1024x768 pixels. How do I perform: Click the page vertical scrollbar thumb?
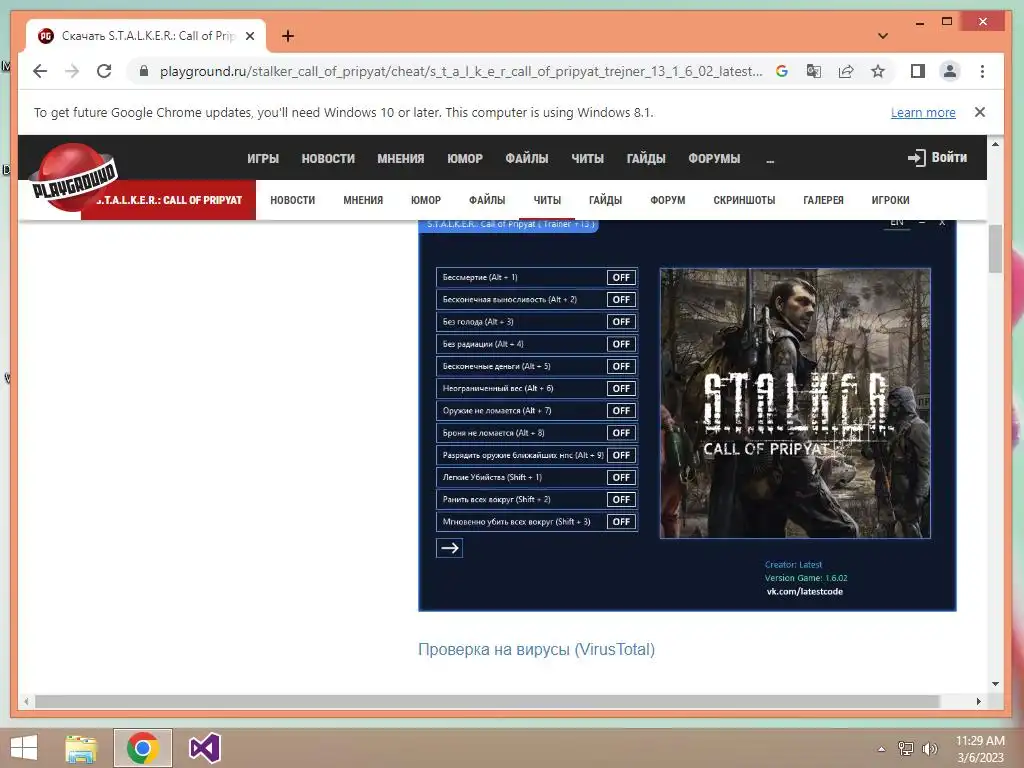[x=995, y=249]
